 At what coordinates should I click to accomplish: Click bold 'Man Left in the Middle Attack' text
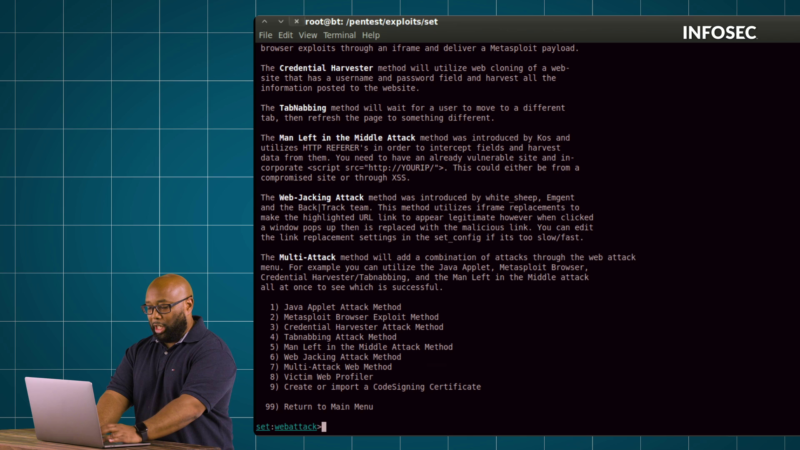[347, 138]
